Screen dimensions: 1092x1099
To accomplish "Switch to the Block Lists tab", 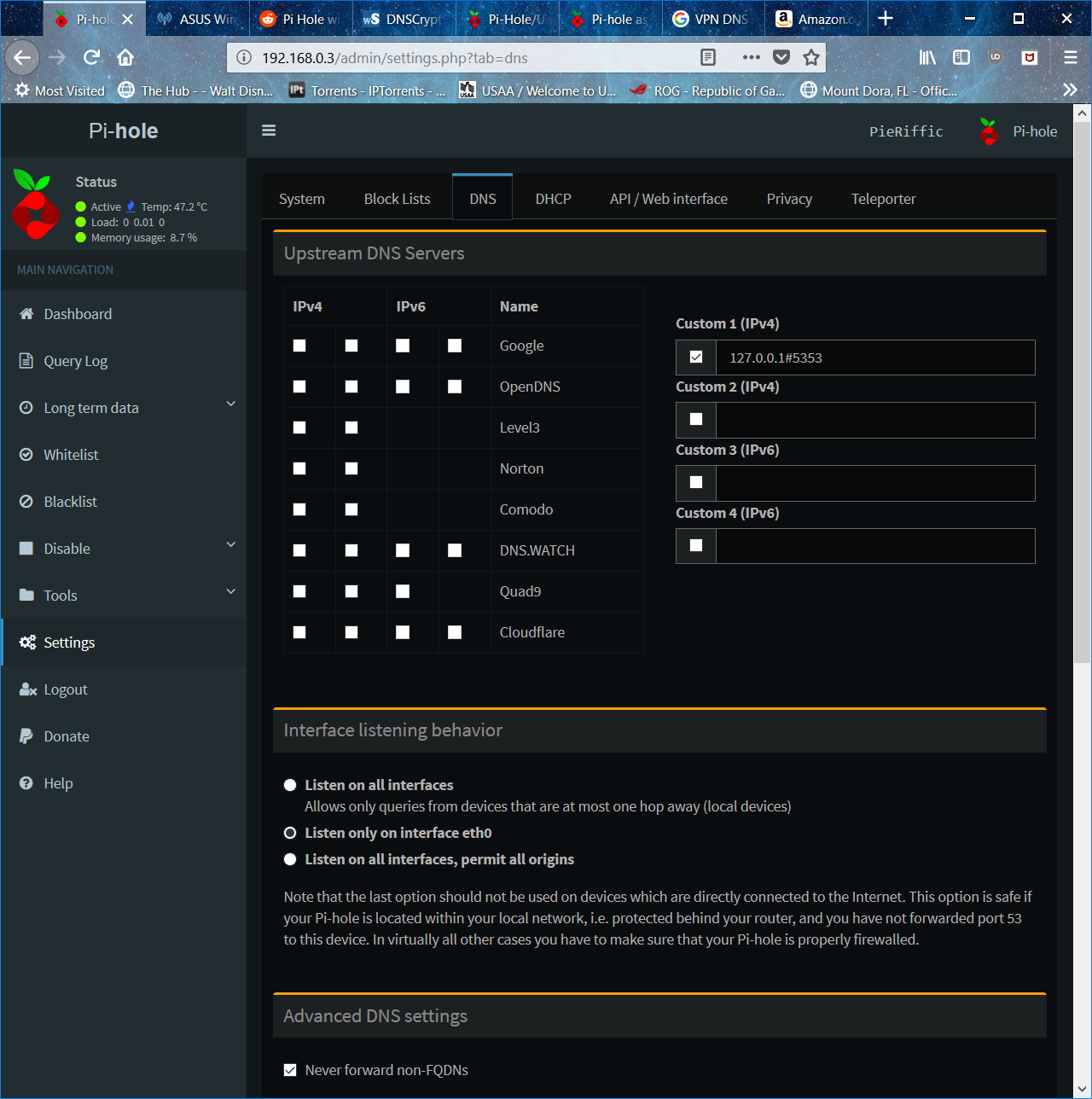I will 397,199.
